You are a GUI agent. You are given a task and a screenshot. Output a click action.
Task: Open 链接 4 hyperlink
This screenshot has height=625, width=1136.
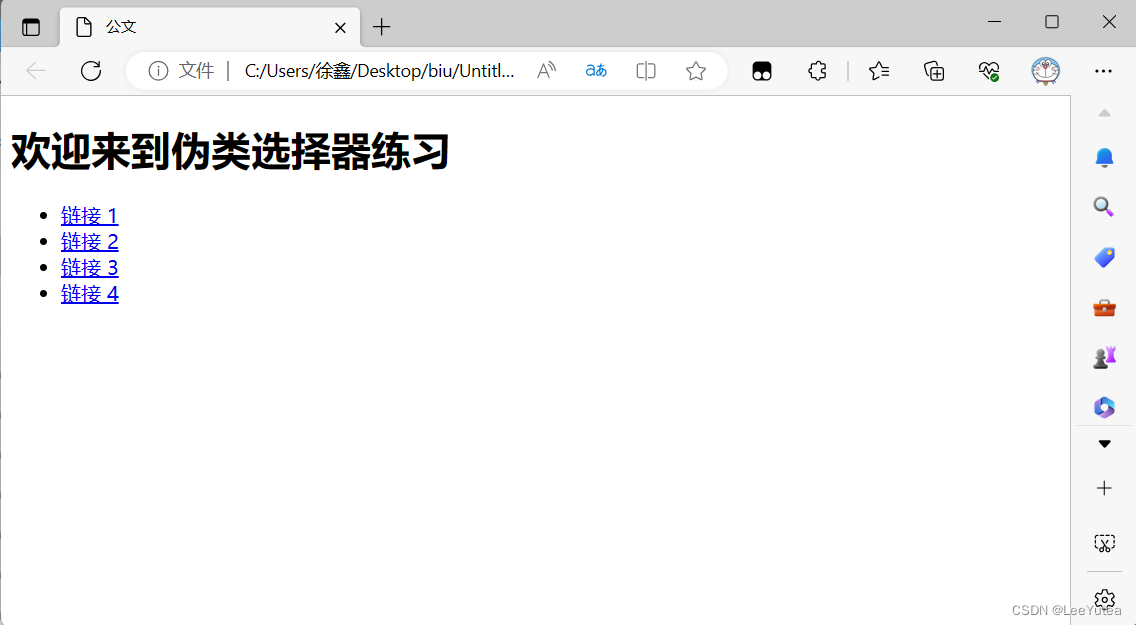[x=90, y=293]
